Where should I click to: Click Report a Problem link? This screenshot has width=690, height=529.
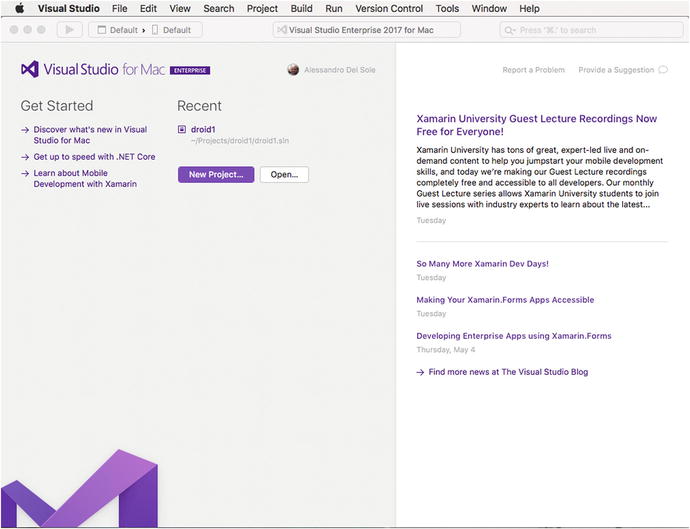[x=533, y=70]
